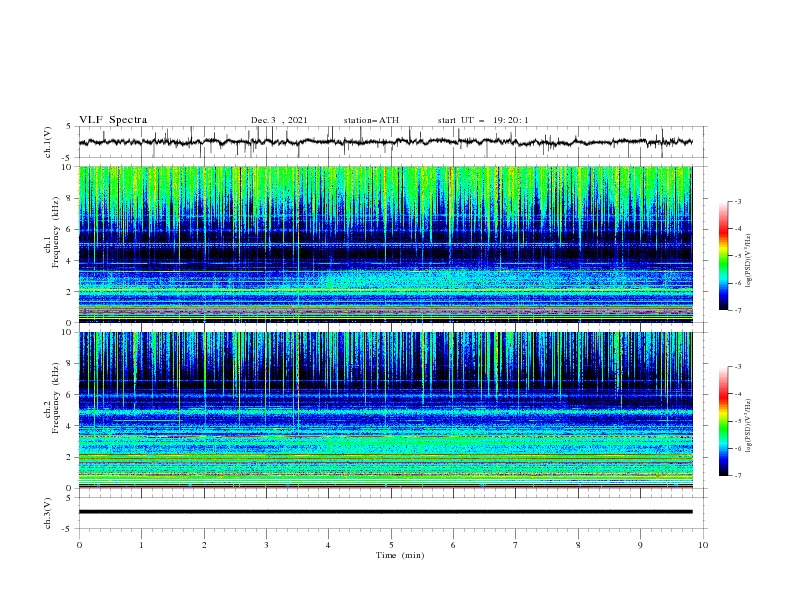Click the ch.2 color bar 'log(PSD)(V²/Hz)' label

[749, 426]
